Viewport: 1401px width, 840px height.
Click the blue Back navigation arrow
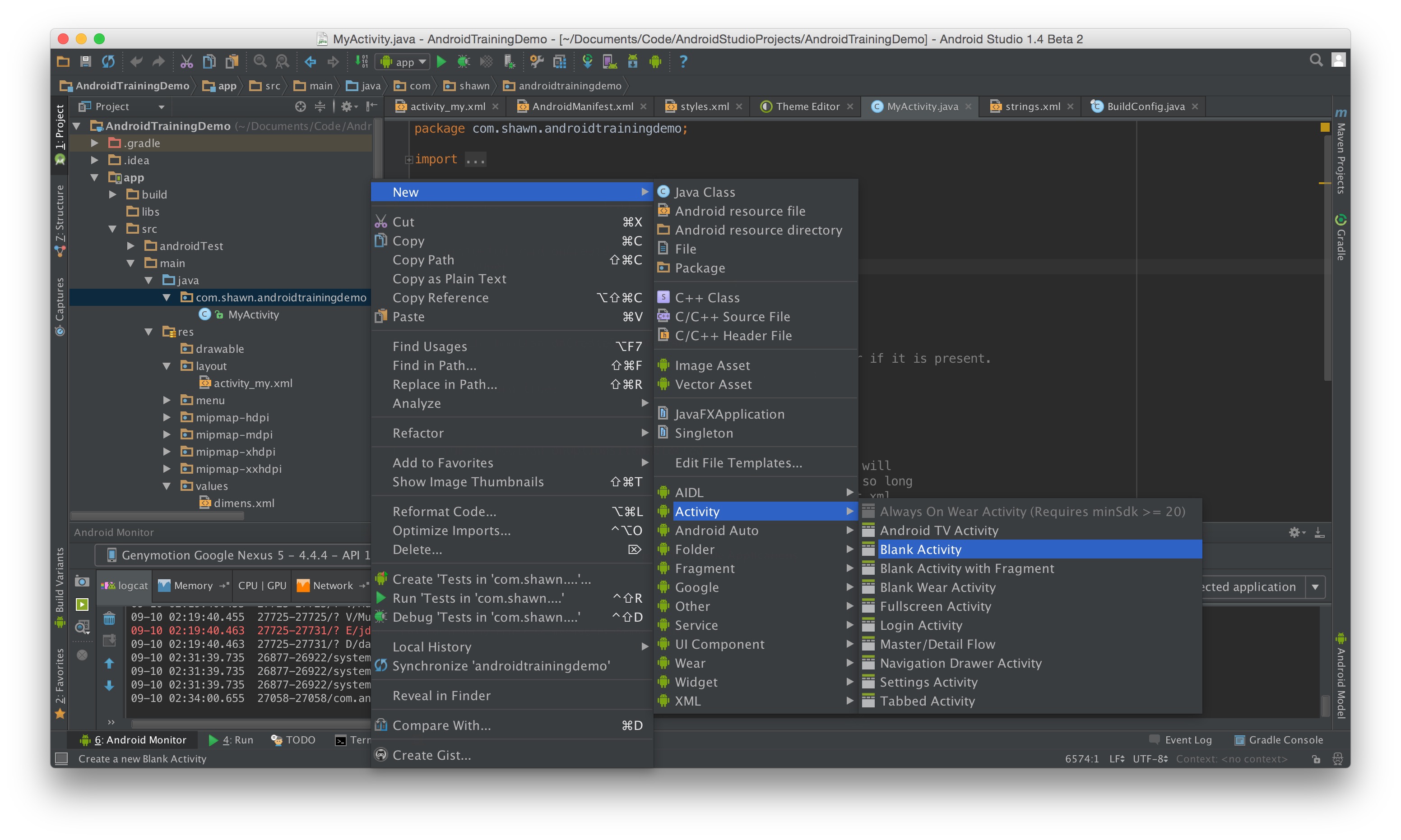311,61
